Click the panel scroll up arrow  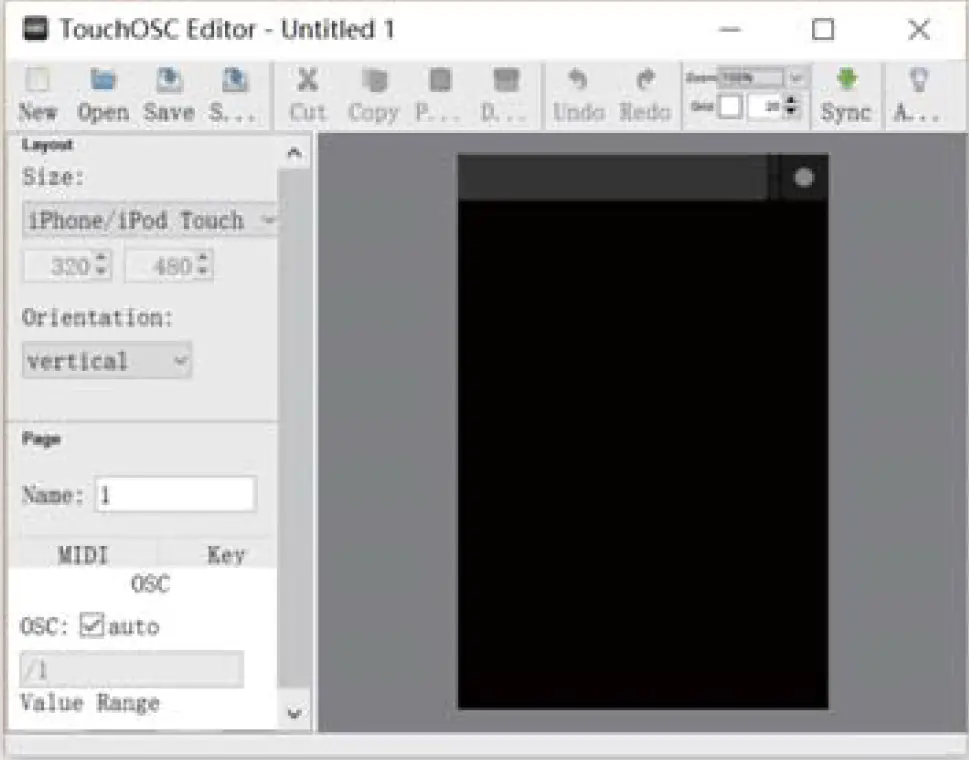(x=295, y=152)
